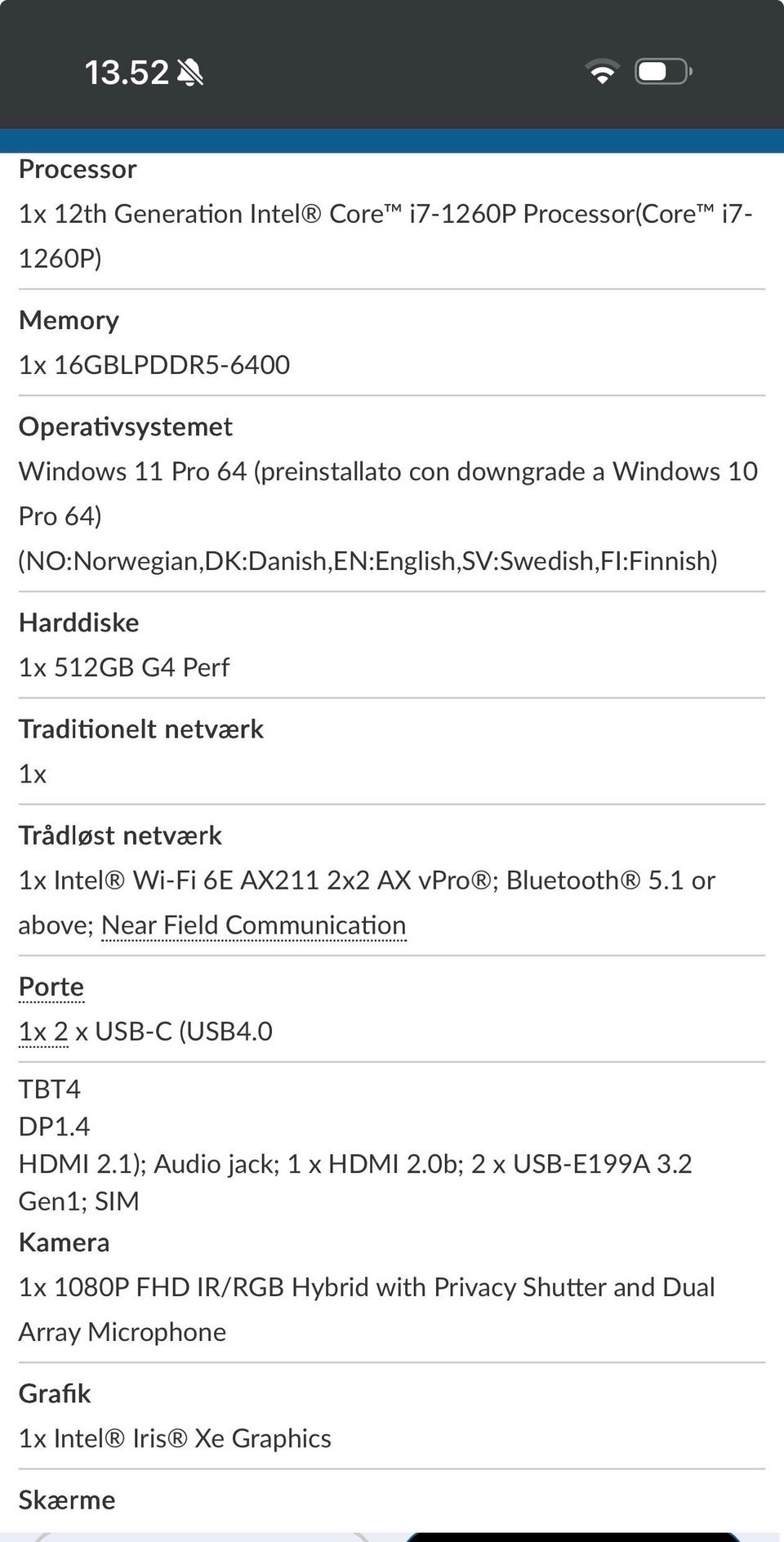The image size is (784, 1542).
Task: Select the Skærme heading
Action: 67,1500
